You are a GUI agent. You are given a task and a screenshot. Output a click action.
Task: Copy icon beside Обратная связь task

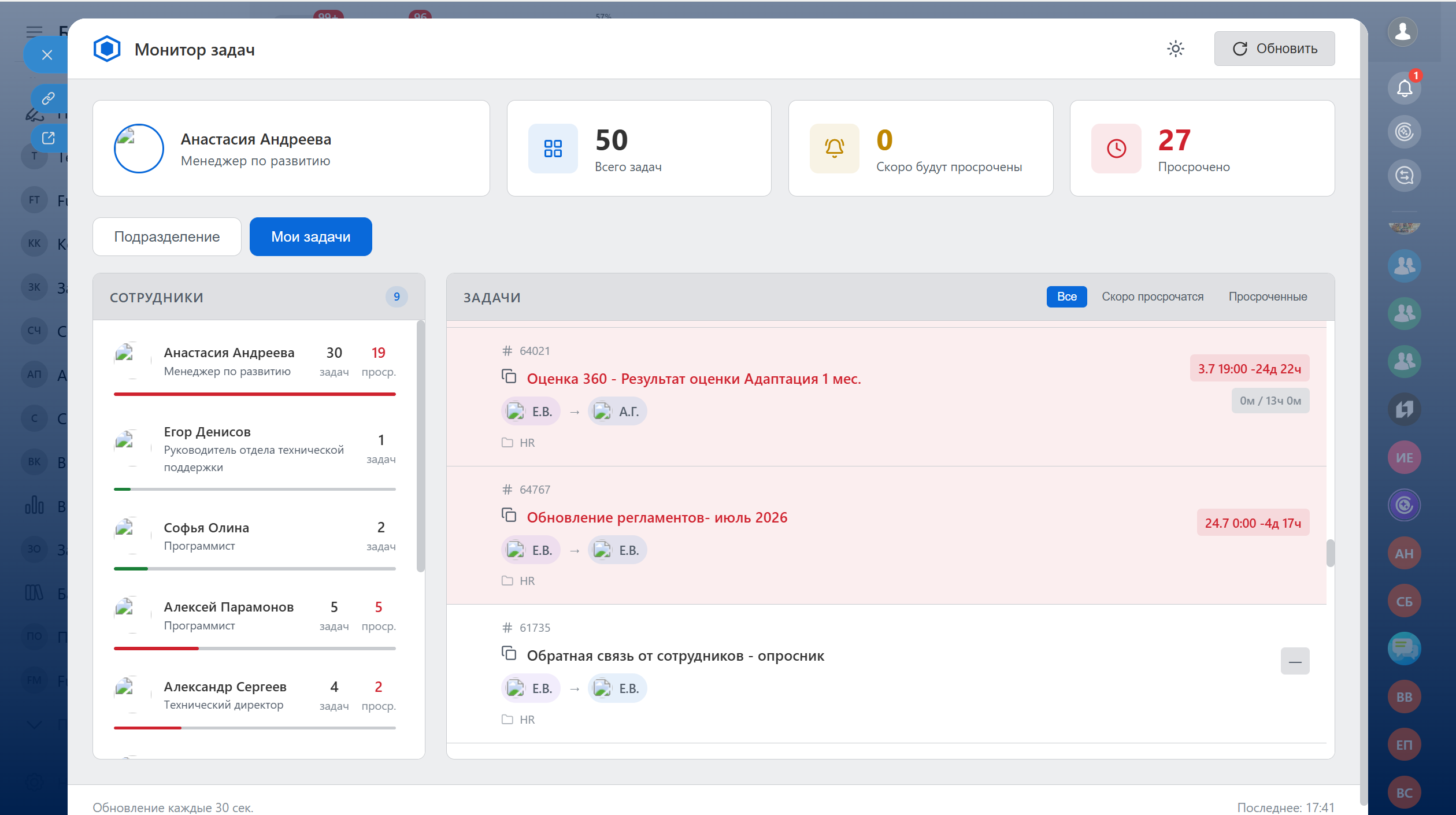[x=509, y=654]
